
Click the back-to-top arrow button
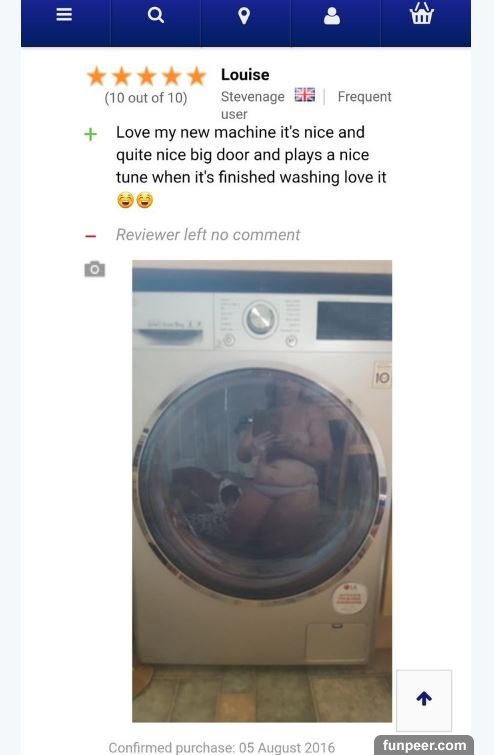click(424, 700)
